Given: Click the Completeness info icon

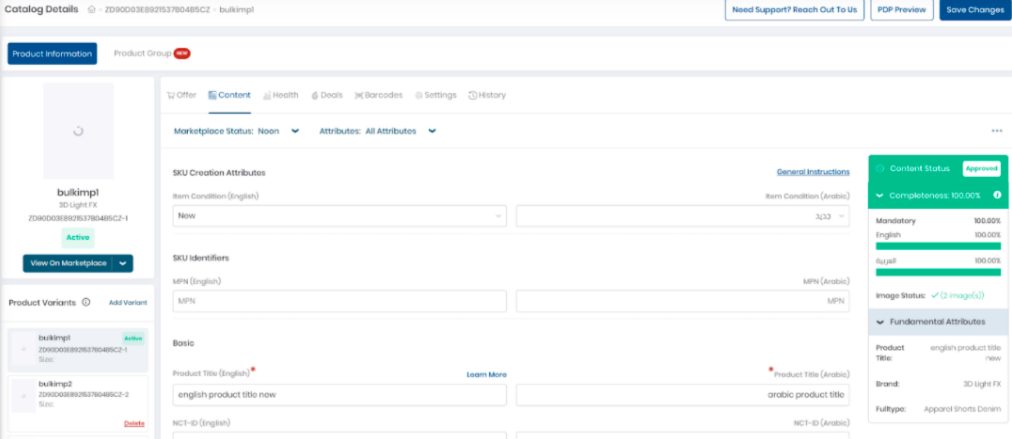Looking at the screenshot, I should tap(997, 195).
